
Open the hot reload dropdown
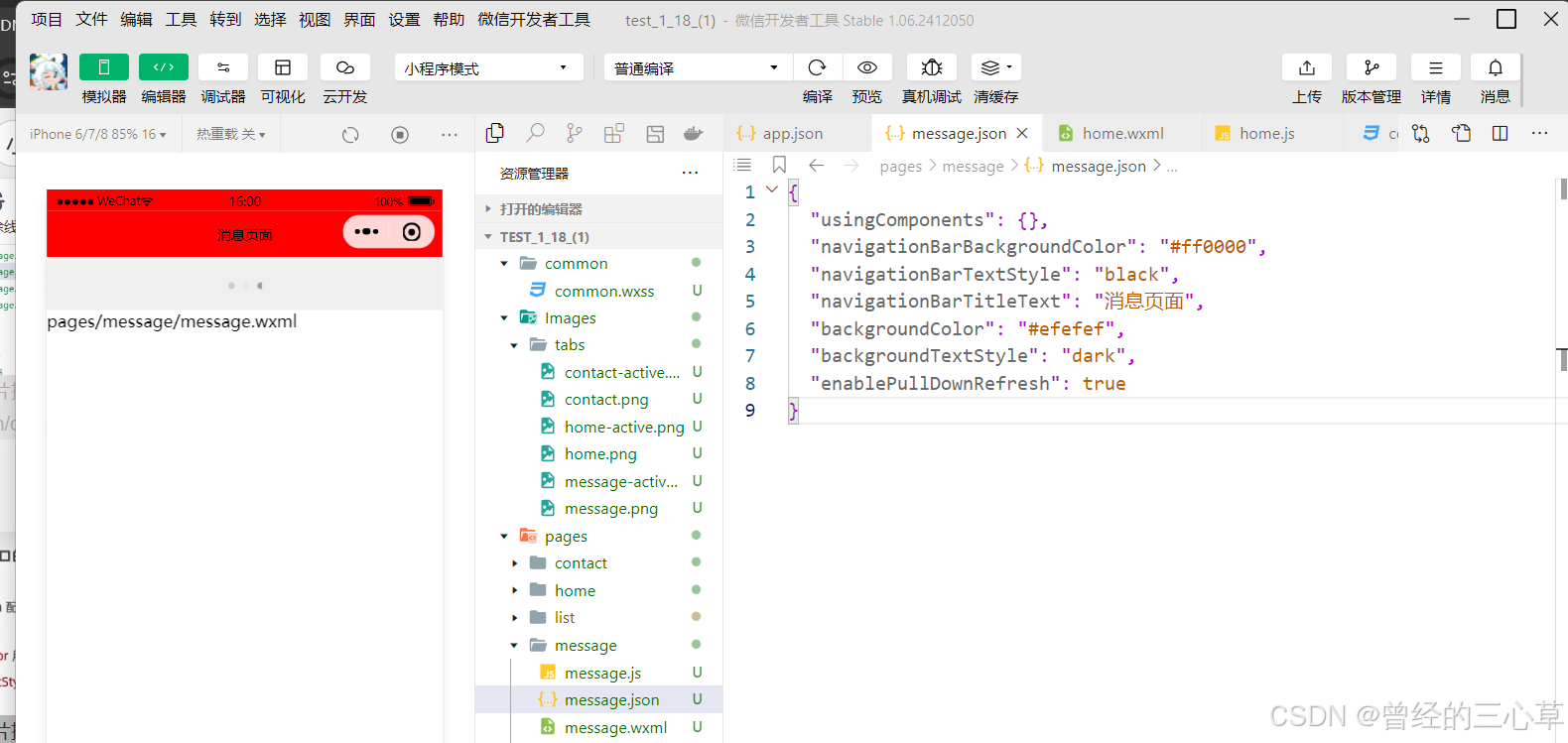coord(231,134)
